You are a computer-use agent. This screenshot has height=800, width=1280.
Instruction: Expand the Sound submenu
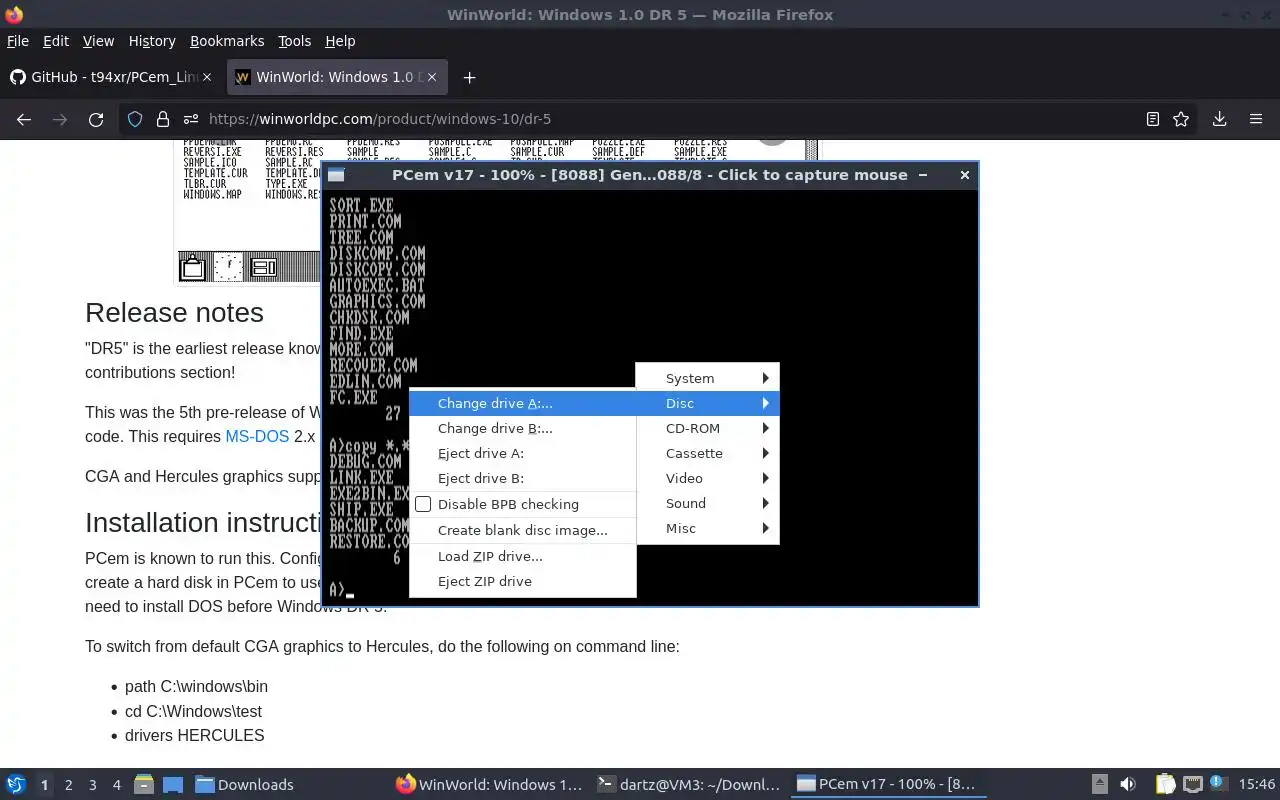(707, 503)
